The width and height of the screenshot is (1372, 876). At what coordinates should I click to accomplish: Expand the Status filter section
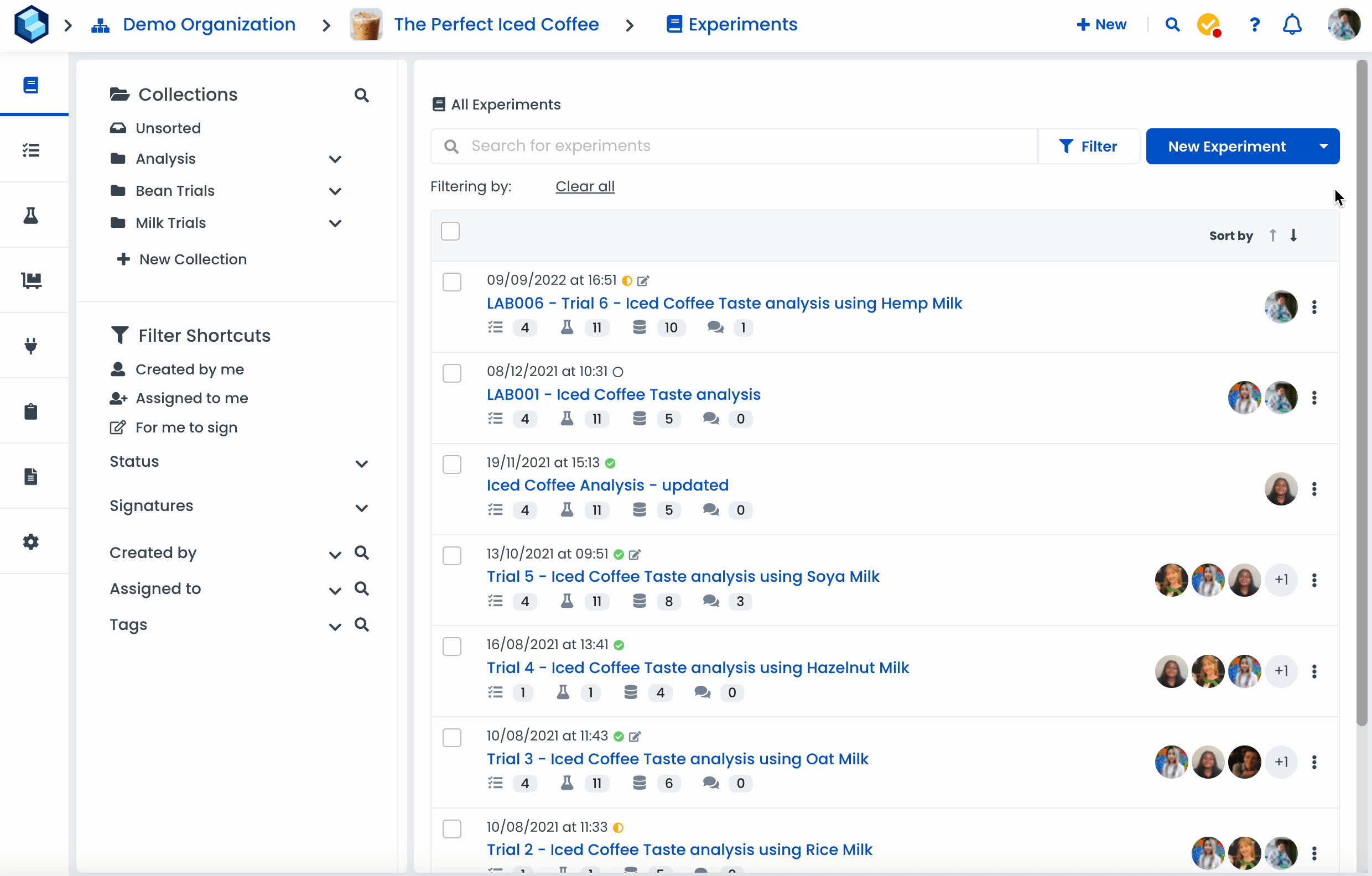[361, 463]
